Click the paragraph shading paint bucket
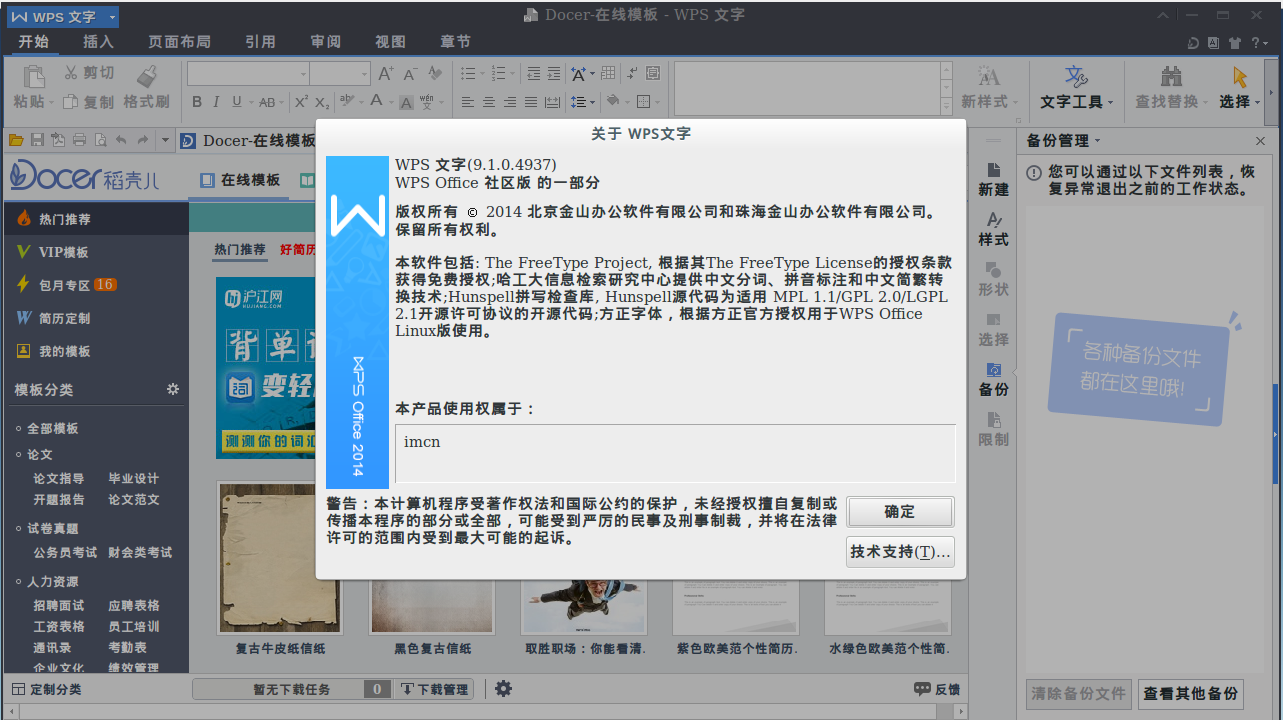 [612, 101]
